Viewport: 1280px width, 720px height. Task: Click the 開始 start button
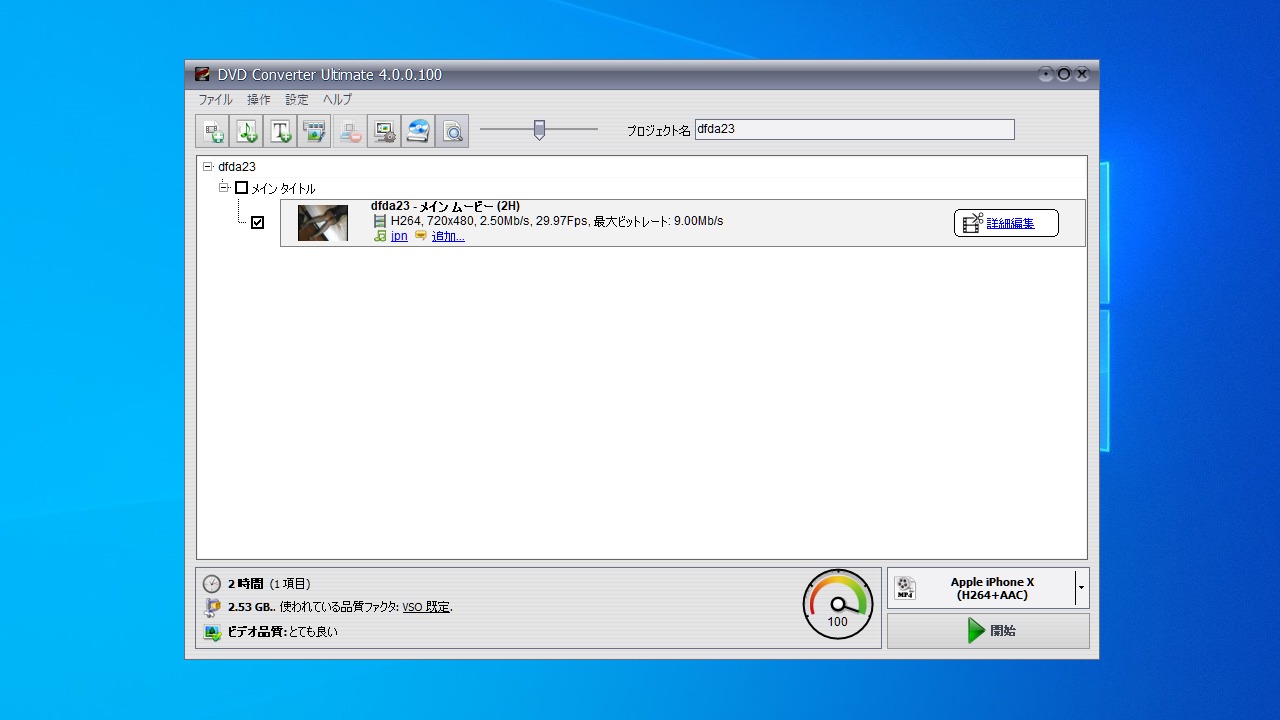click(x=988, y=631)
